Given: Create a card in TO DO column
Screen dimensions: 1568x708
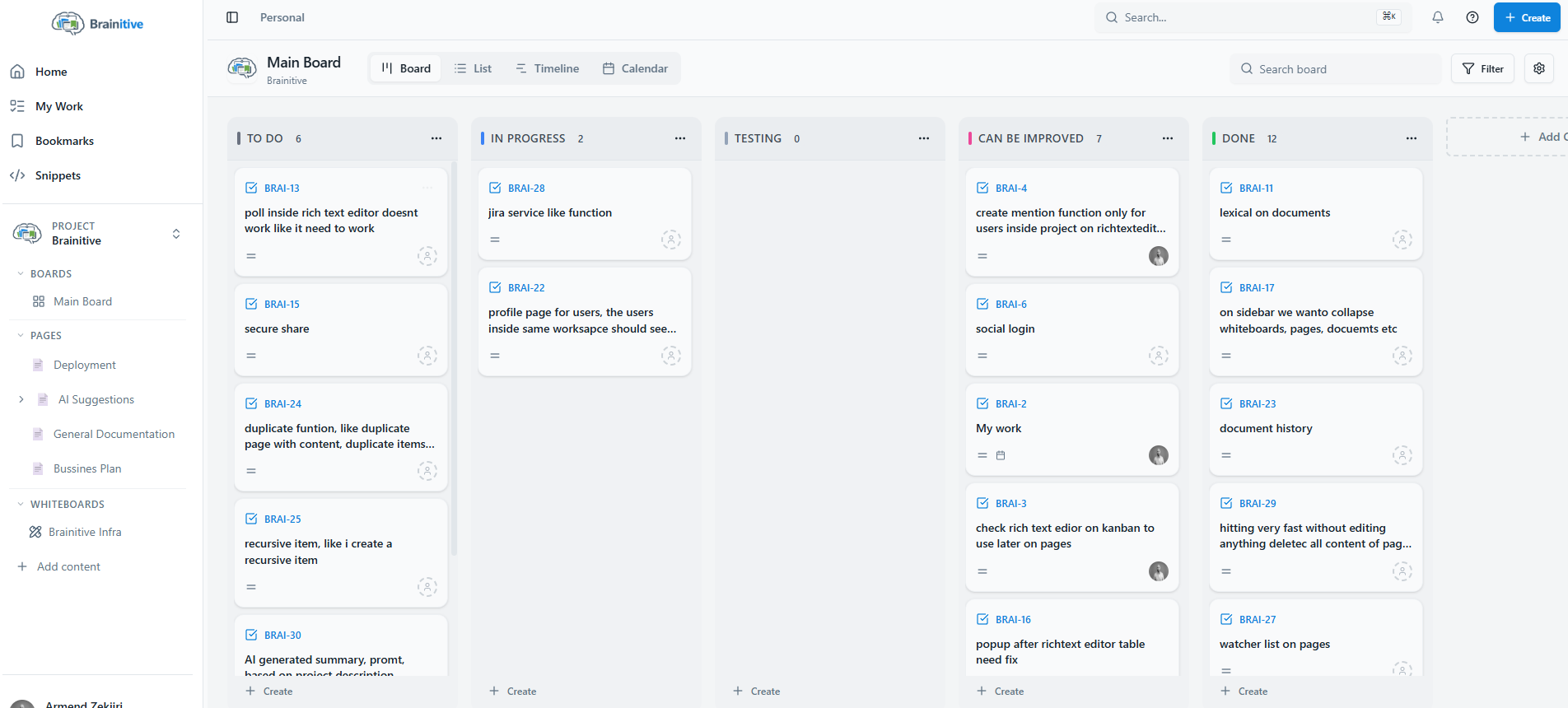Looking at the screenshot, I should click(269, 691).
